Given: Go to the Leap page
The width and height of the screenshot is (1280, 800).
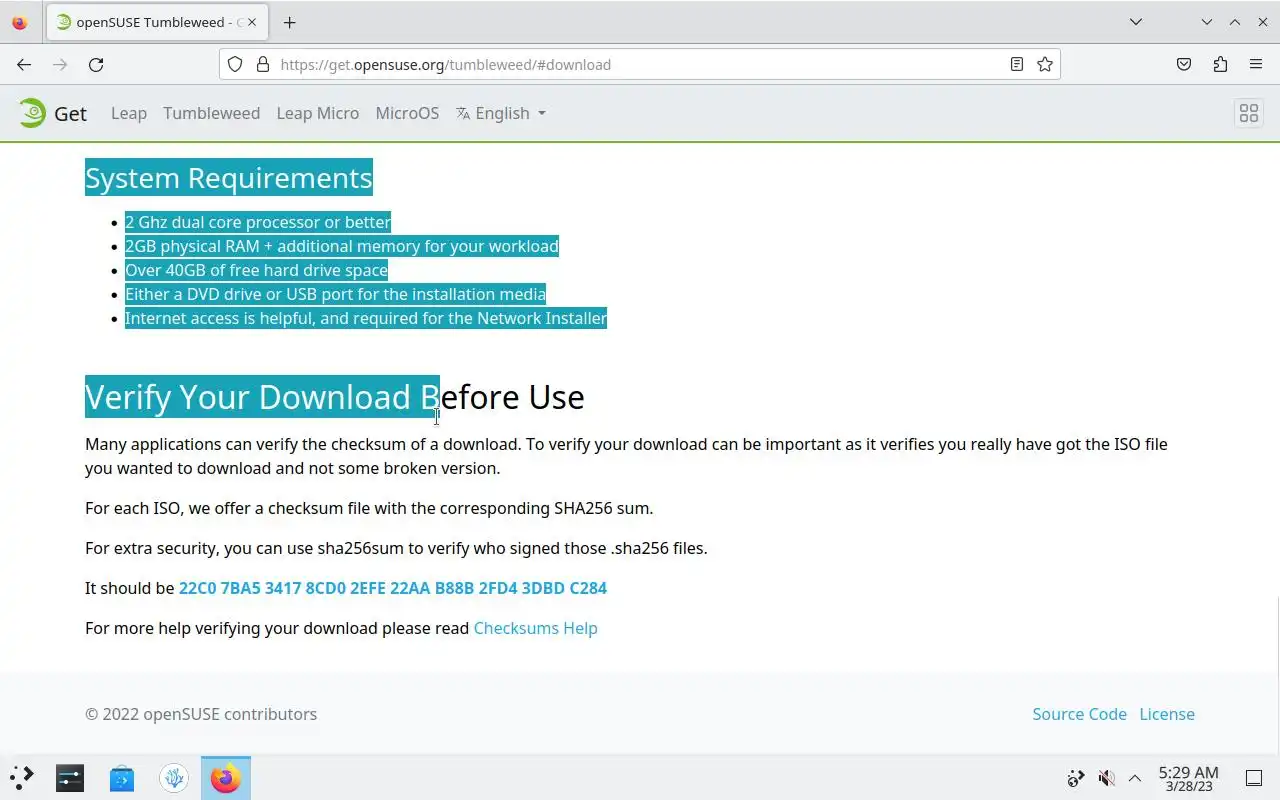Looking at the screenshot, I should [129, 113].
